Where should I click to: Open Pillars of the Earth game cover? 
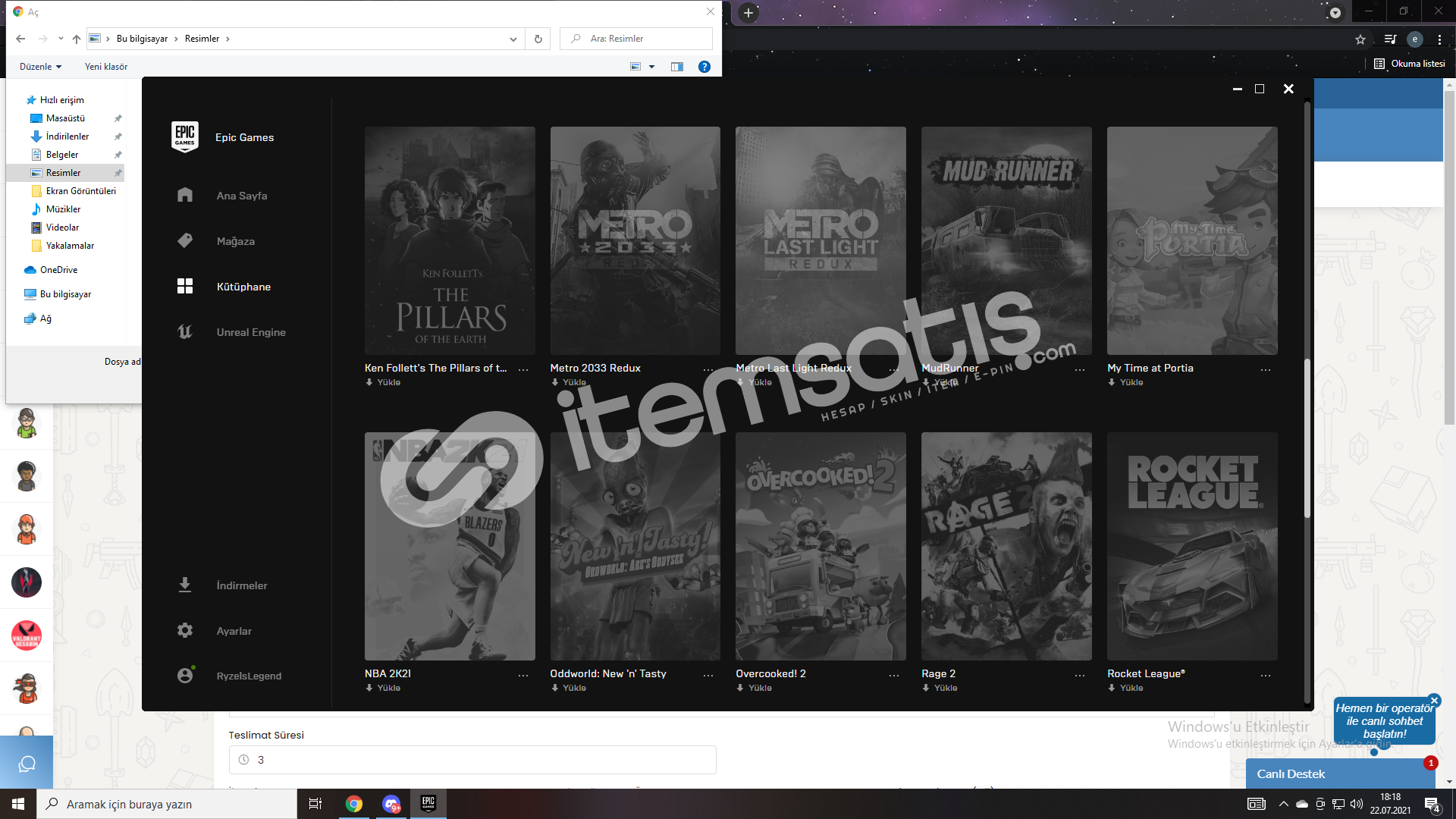click(x=450, y=240)
